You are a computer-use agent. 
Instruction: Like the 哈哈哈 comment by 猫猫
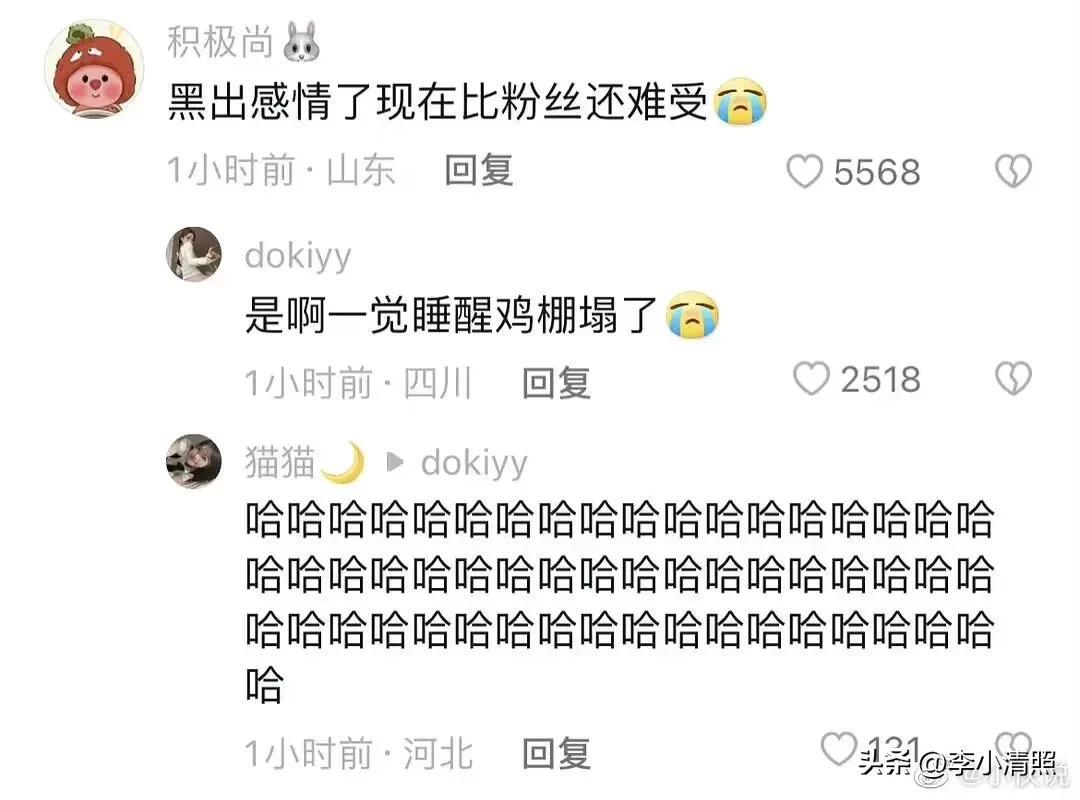click(839, 749)
